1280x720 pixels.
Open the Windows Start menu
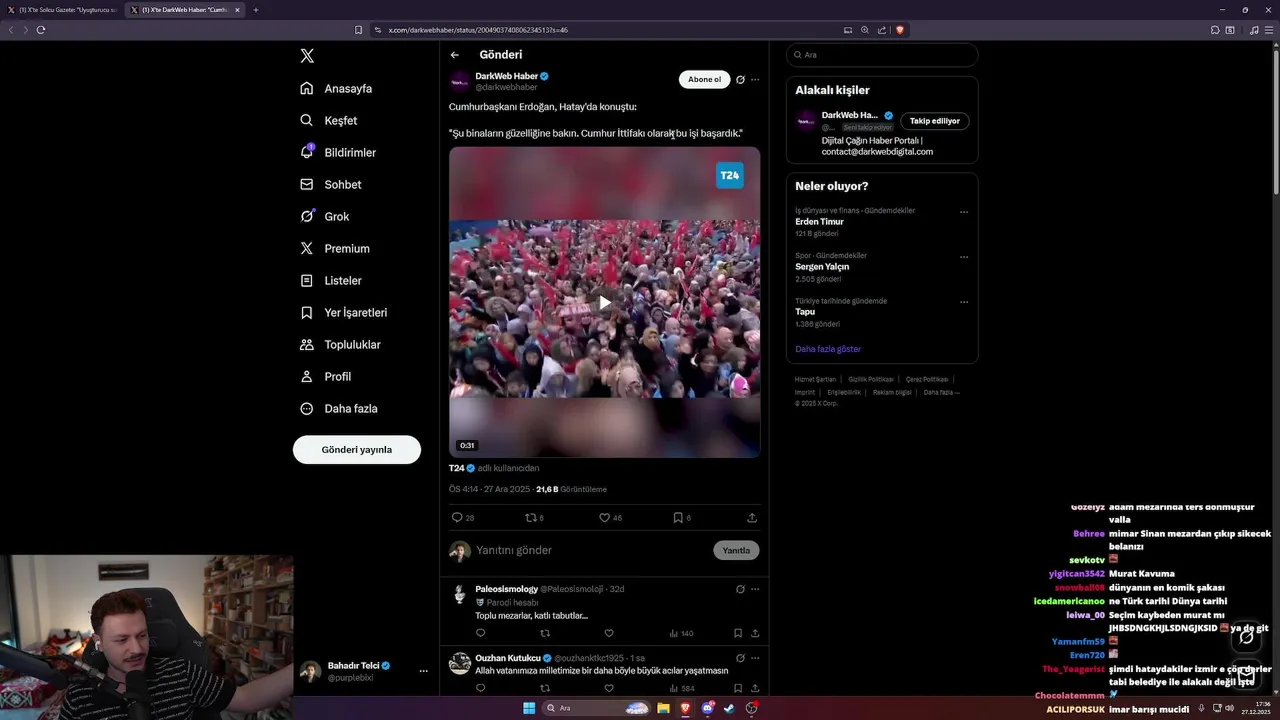click(x=529, y=708)
